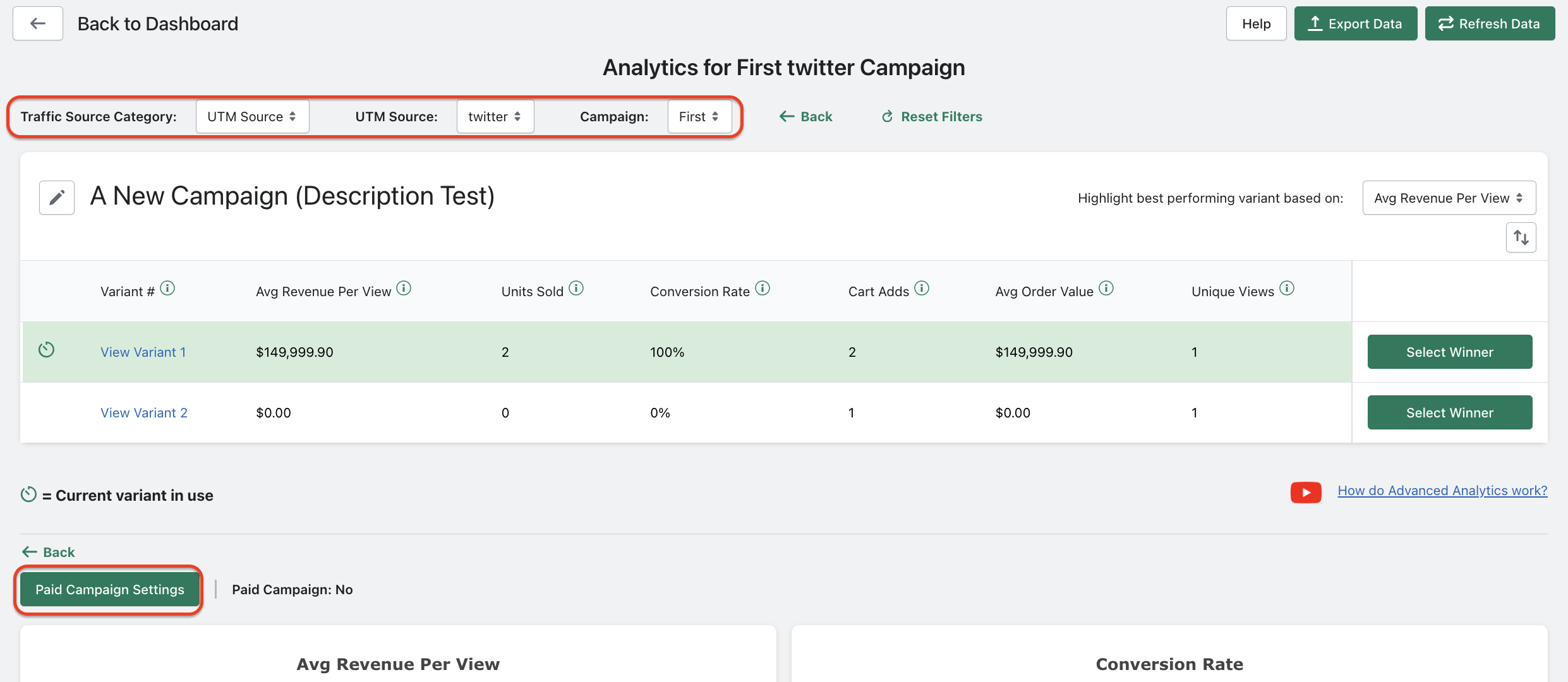This screenshot has height=682, width=1568.
Task: Click the pencil edit campaign name icon
Action: coord(57,198)
